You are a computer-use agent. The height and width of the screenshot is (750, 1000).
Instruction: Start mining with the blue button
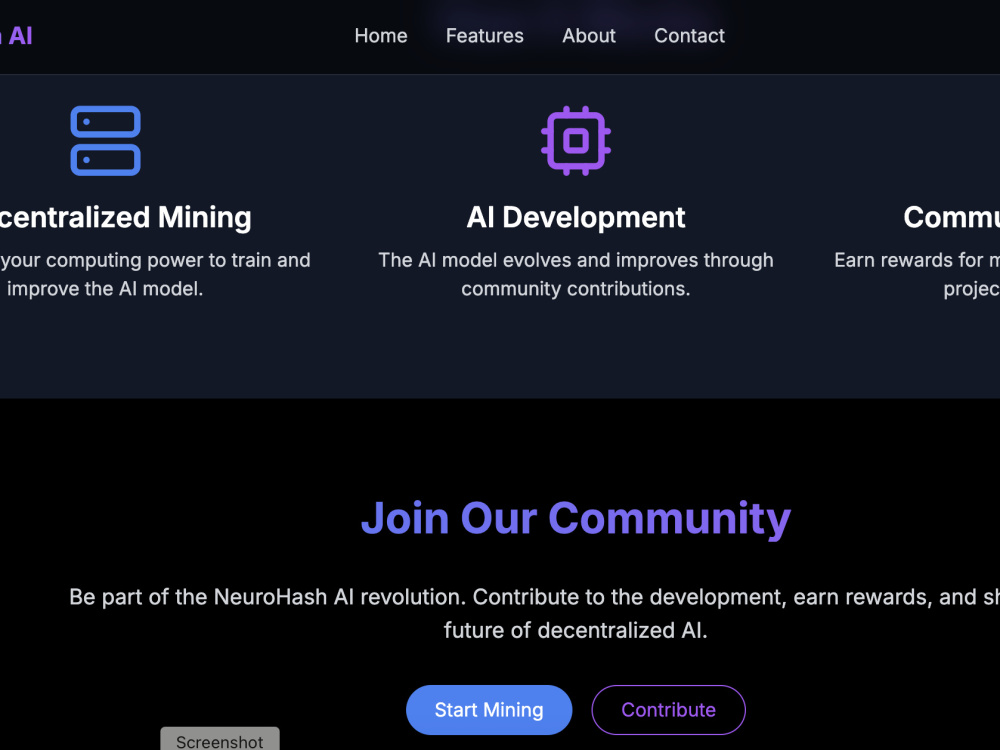(x=489, y=710)
